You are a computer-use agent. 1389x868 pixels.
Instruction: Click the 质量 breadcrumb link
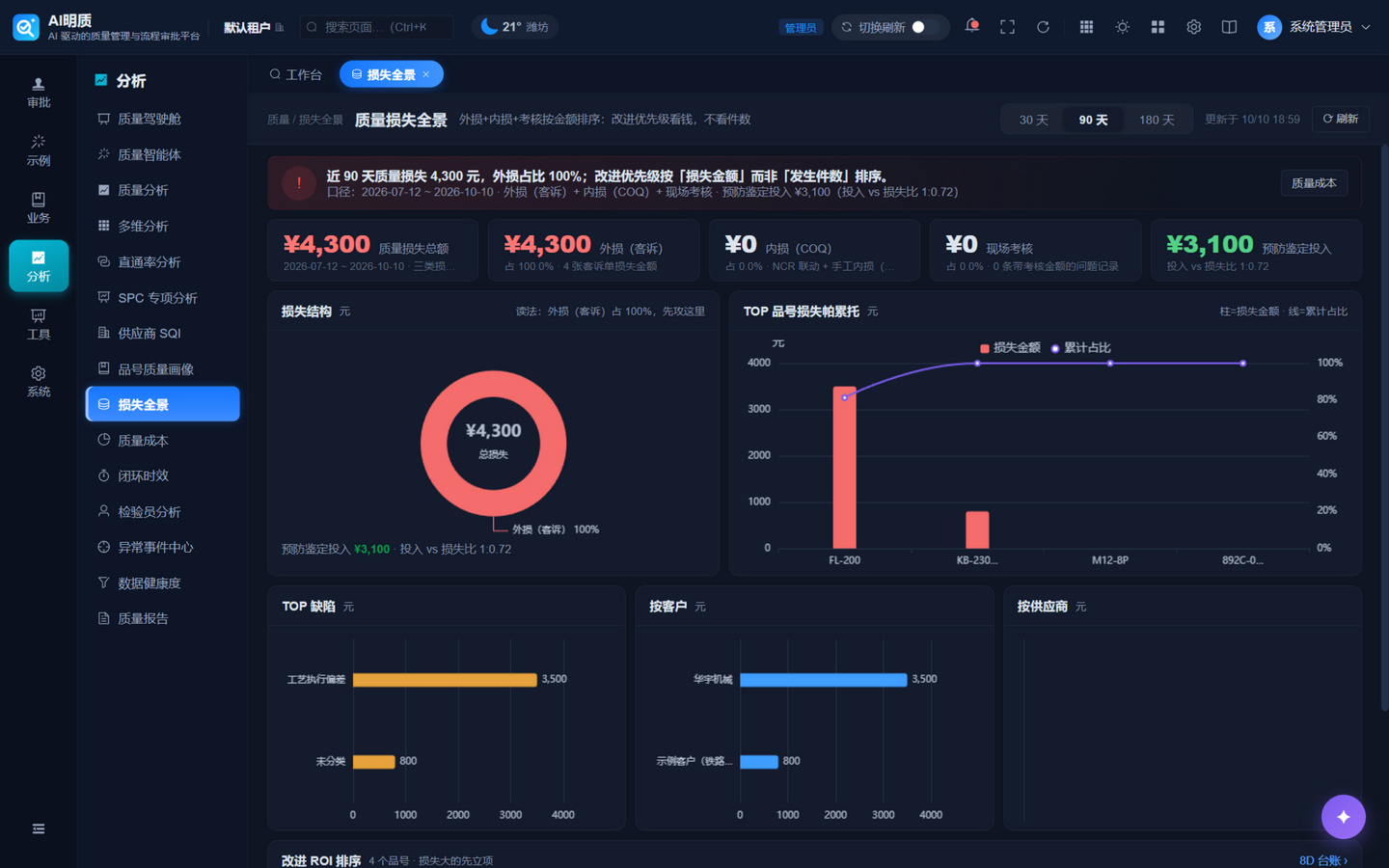click(278, 120)
